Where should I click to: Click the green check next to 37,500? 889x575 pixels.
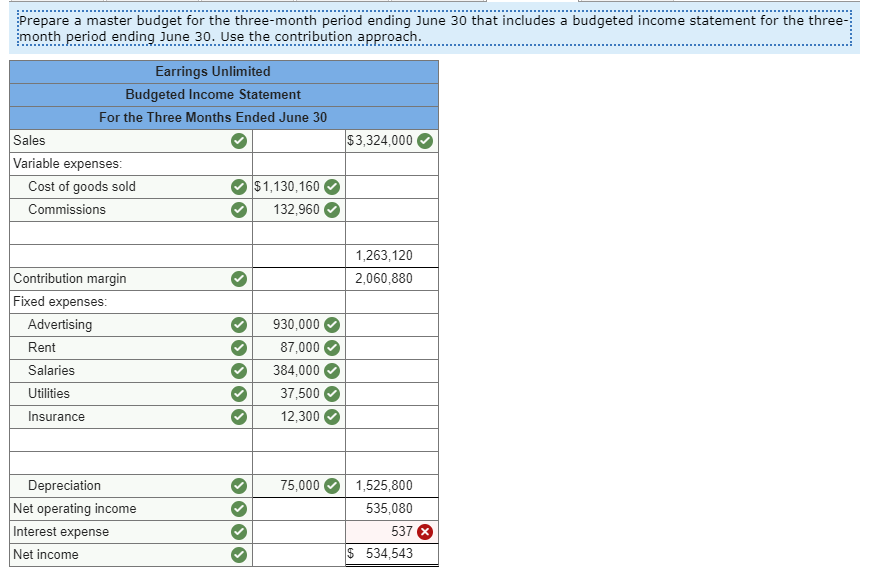(x=332, y=394)
